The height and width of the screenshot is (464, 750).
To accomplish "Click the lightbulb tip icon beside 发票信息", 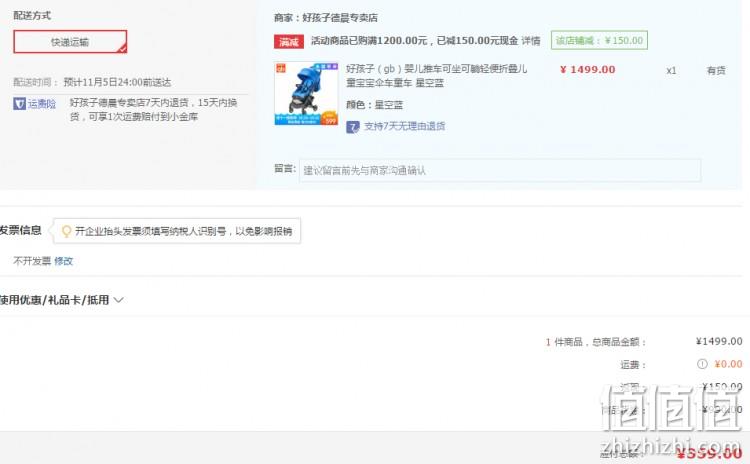I will (66, 232).
